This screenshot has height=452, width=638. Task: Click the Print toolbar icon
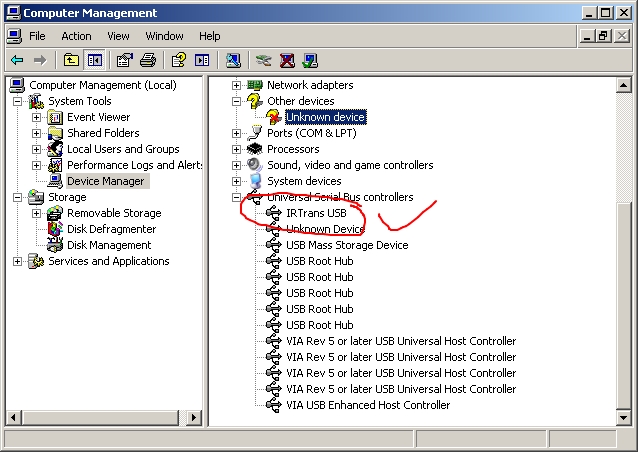(148, 60)
